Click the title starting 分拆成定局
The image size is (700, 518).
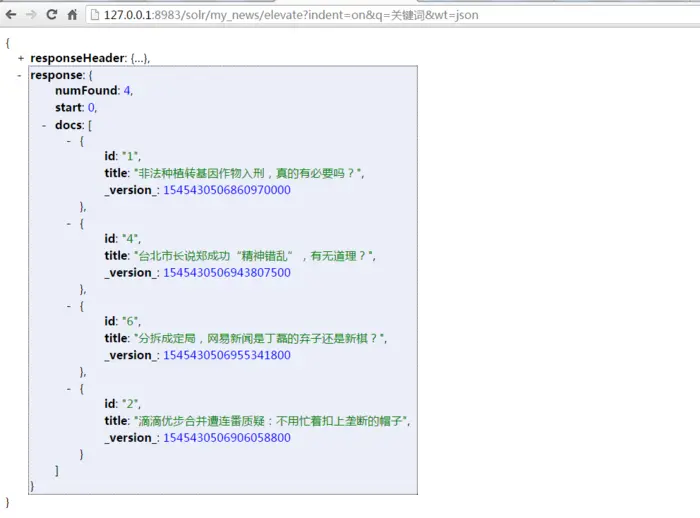(259, 338)
